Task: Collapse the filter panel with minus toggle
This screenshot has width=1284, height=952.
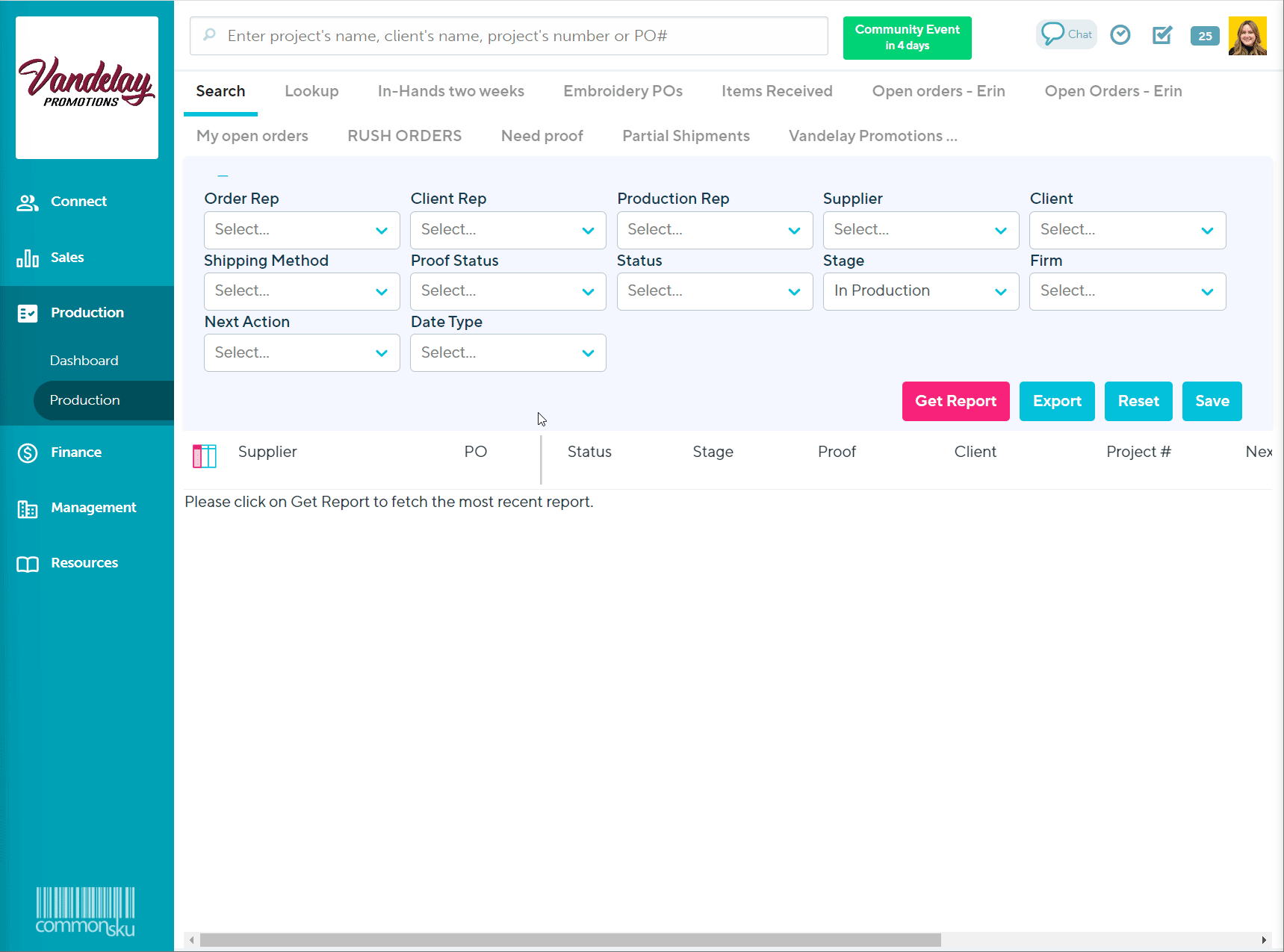Action: tap(223, 175)
